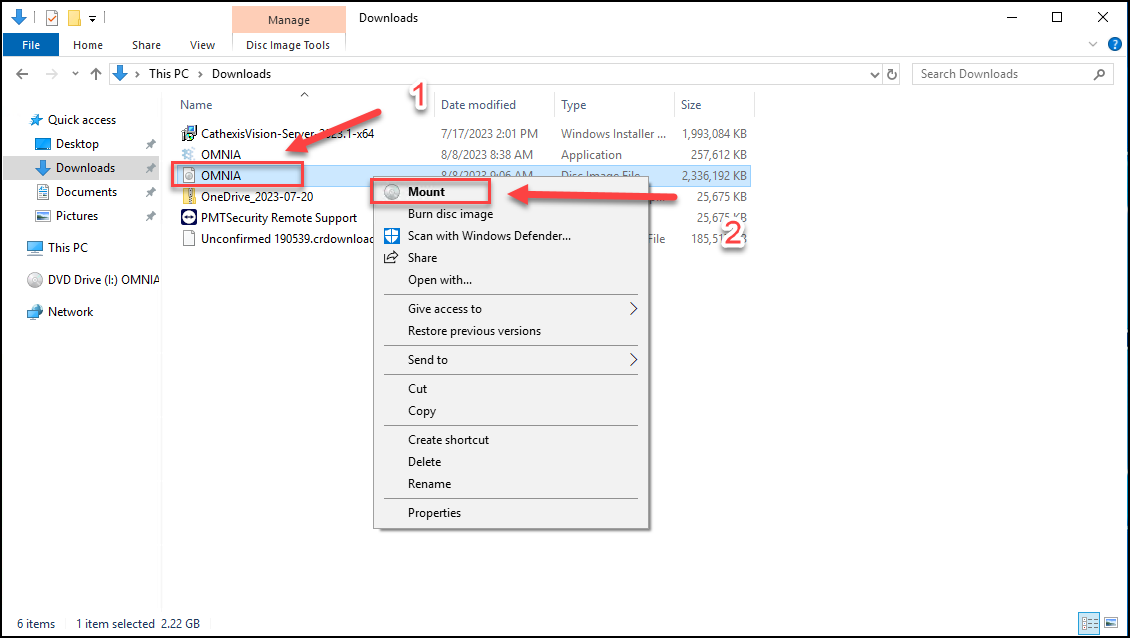Click the OneDrive zip folder icon
The image size is (1130, 638).
(x=189, y=196)
